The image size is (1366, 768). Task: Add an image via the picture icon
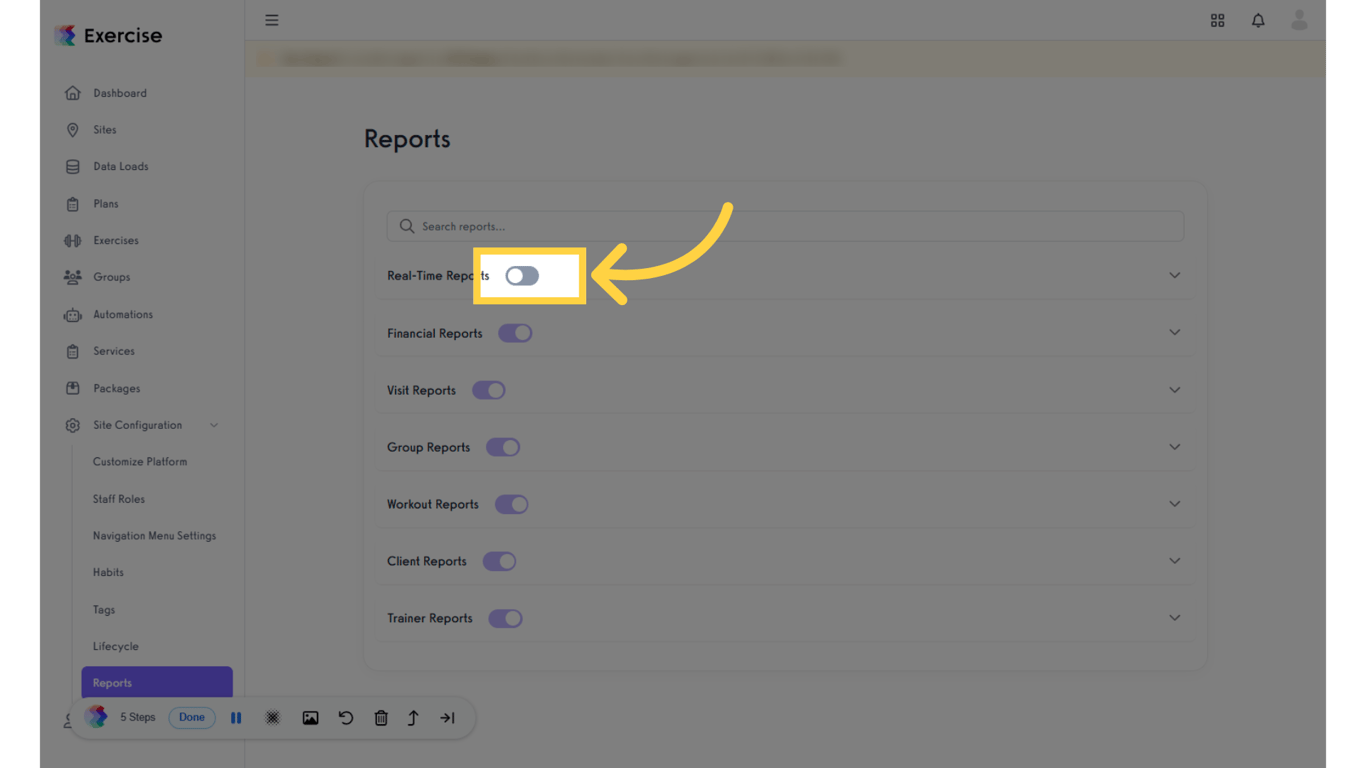(x=311, y=717)
